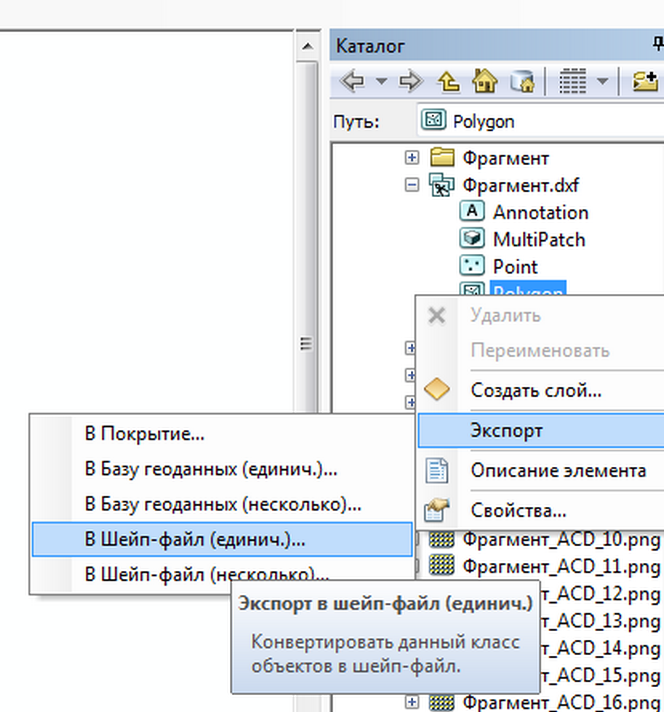Click the Фрагмент folder icon
The height and width of the screenshot is (712, 664).
442,157
